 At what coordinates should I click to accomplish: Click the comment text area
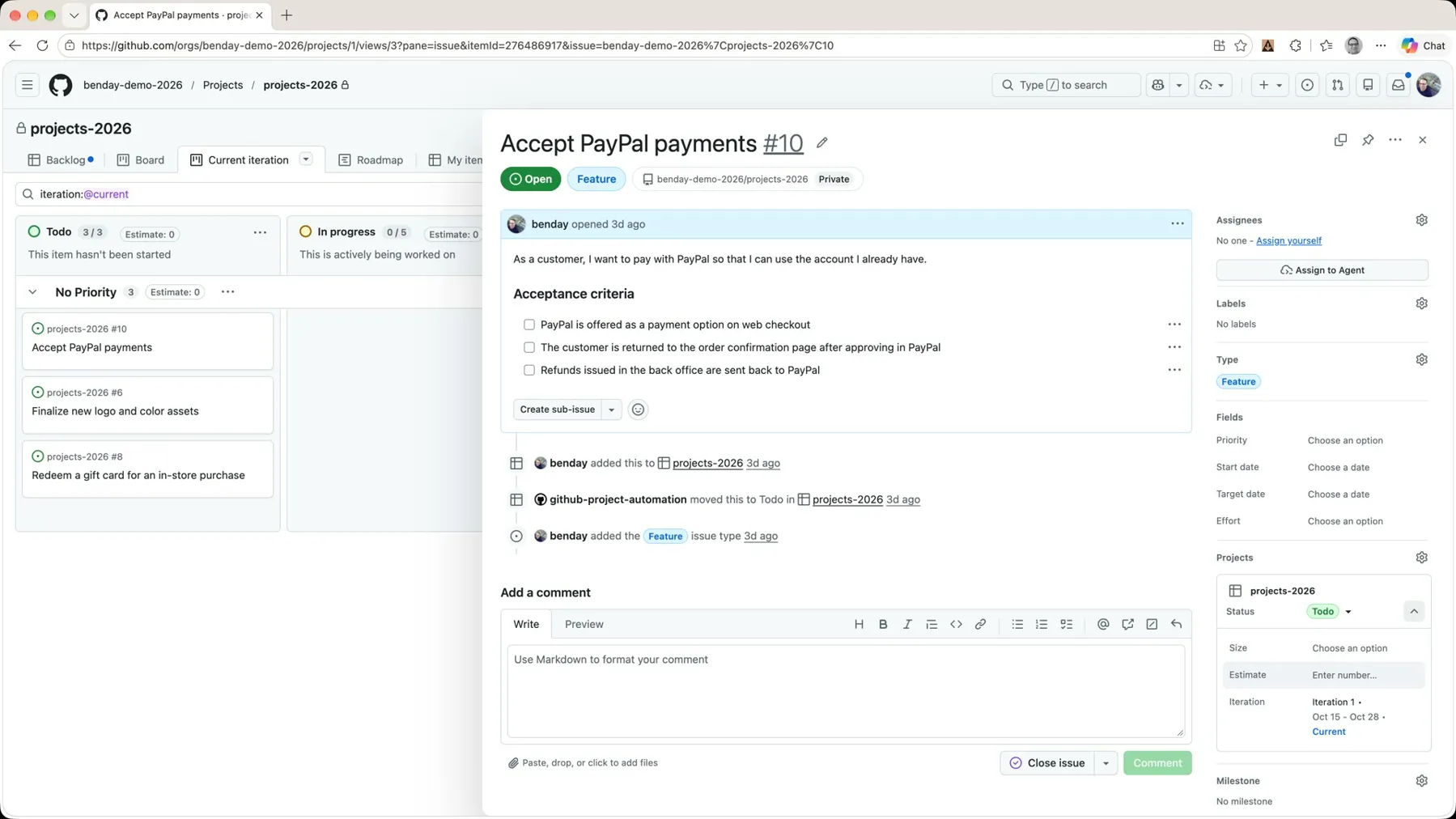coord(846,690)
